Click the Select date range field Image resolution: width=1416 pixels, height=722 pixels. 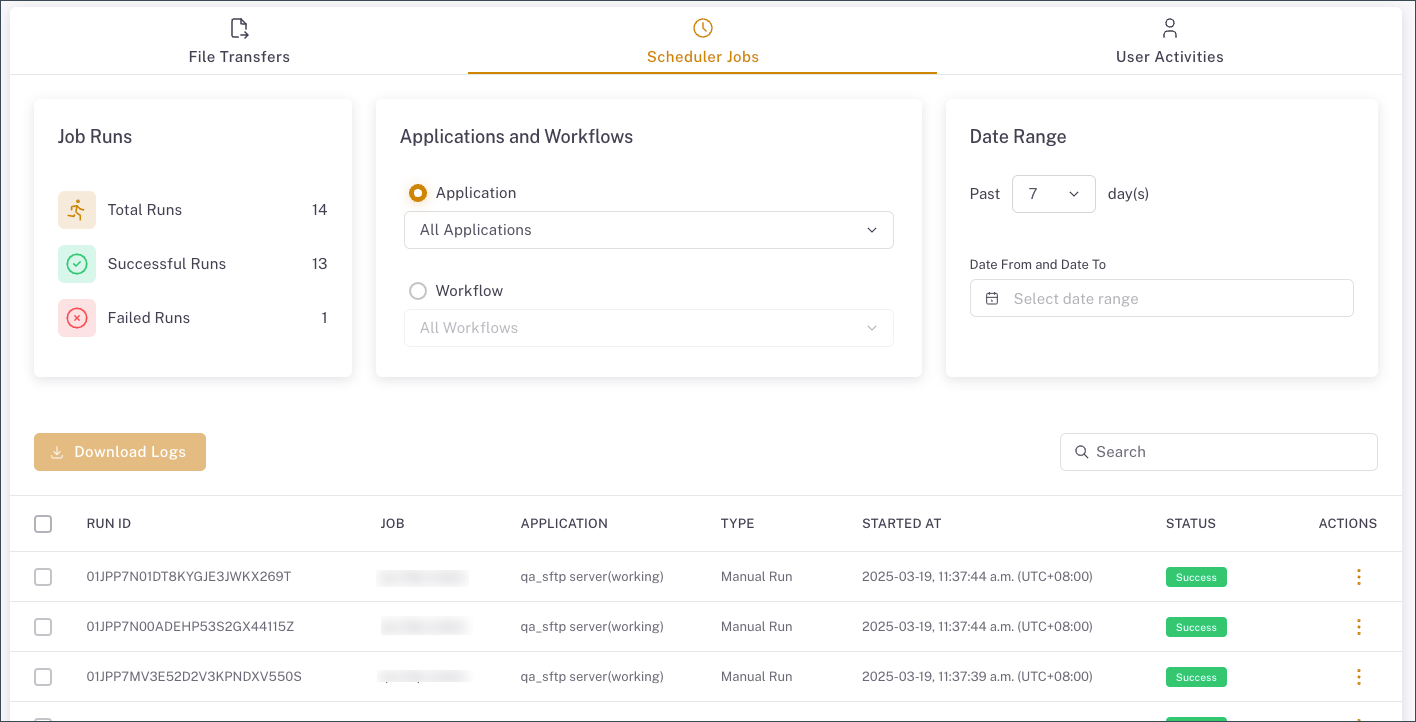click(x=1162, y=299)
